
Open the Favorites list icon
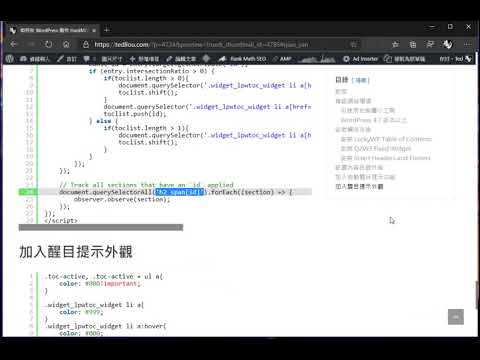click(395, 44)
